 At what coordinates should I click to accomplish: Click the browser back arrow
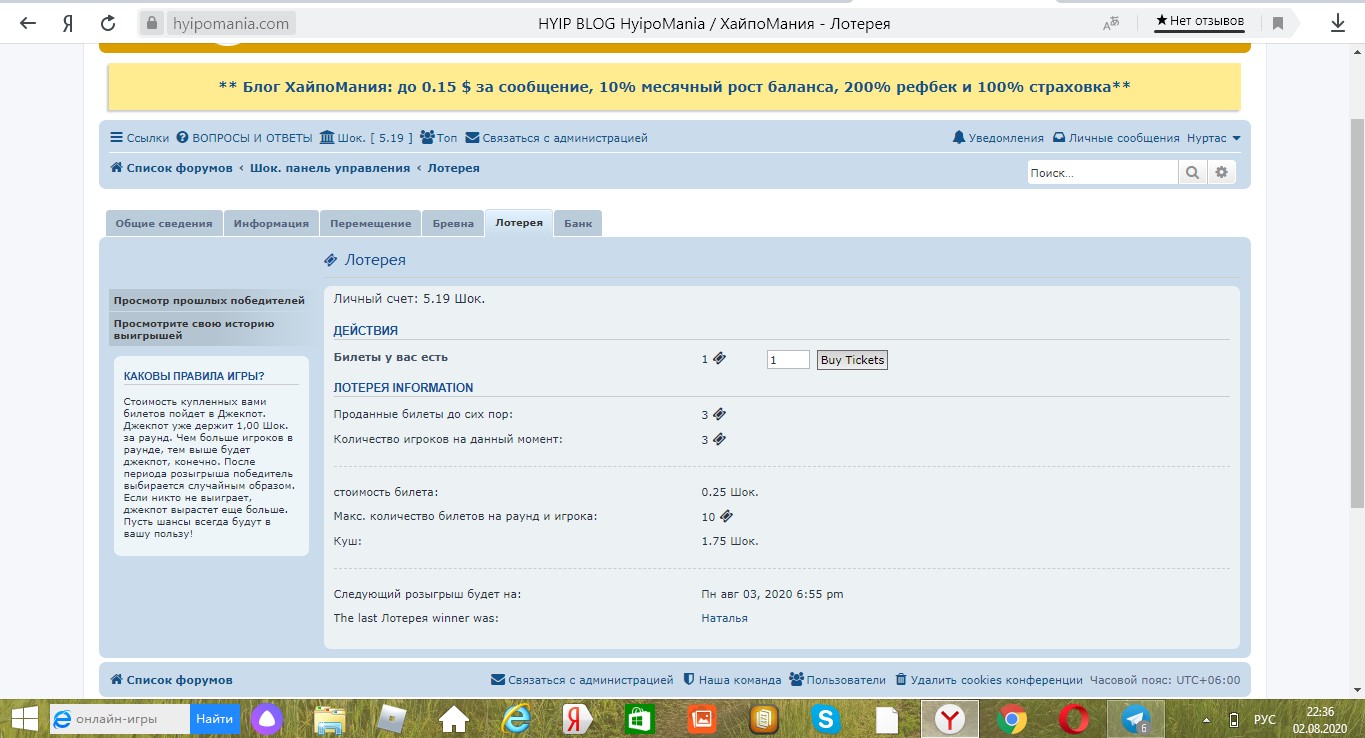click(x=28, y=23)
